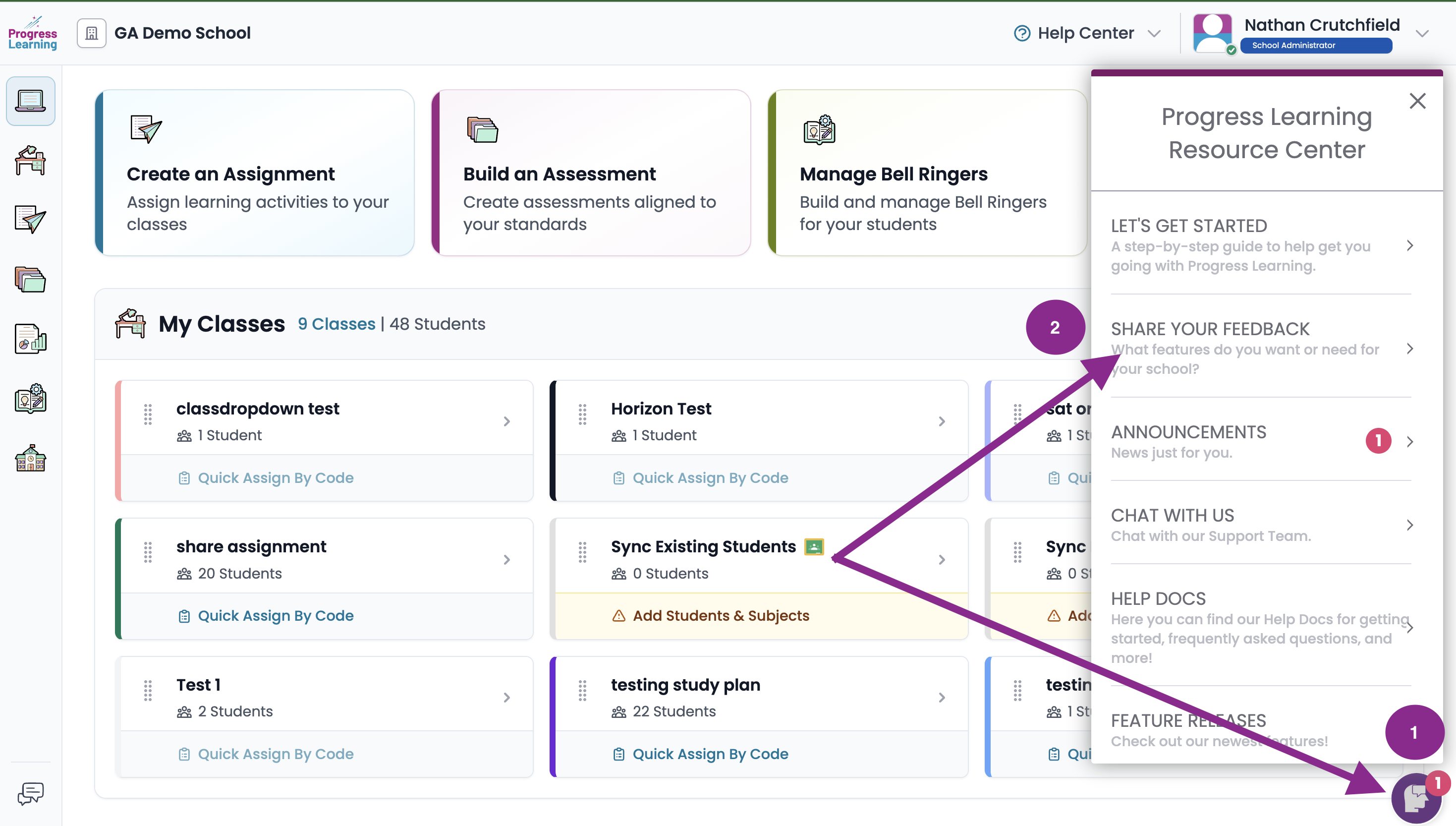Open Chat With Us section
Screen dimensions: 1456x826
tap(1260, 525)
